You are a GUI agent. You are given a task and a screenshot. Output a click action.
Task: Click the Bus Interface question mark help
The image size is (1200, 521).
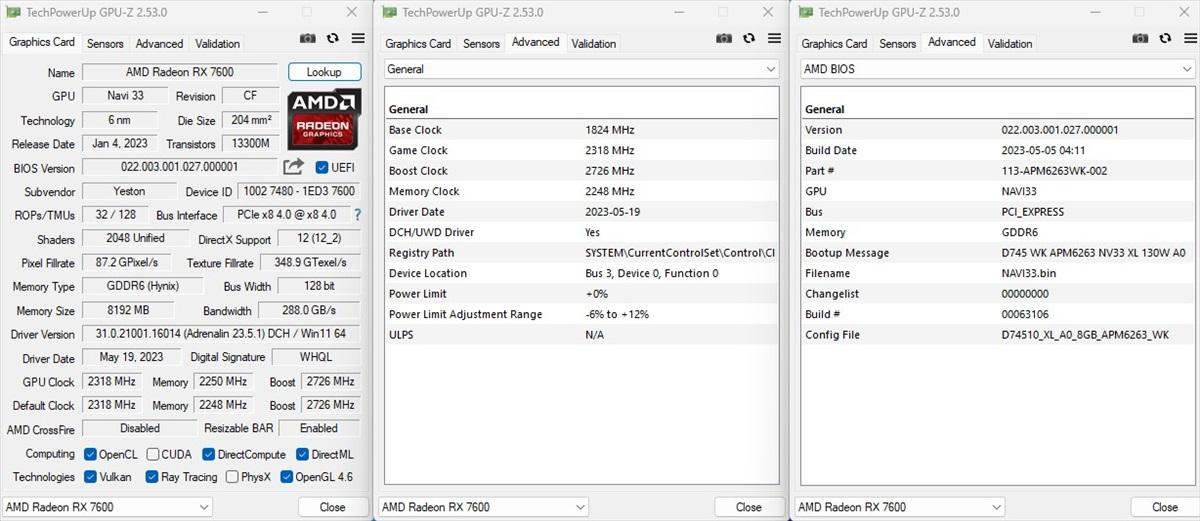pyautogui.click(x=357, y=215)
